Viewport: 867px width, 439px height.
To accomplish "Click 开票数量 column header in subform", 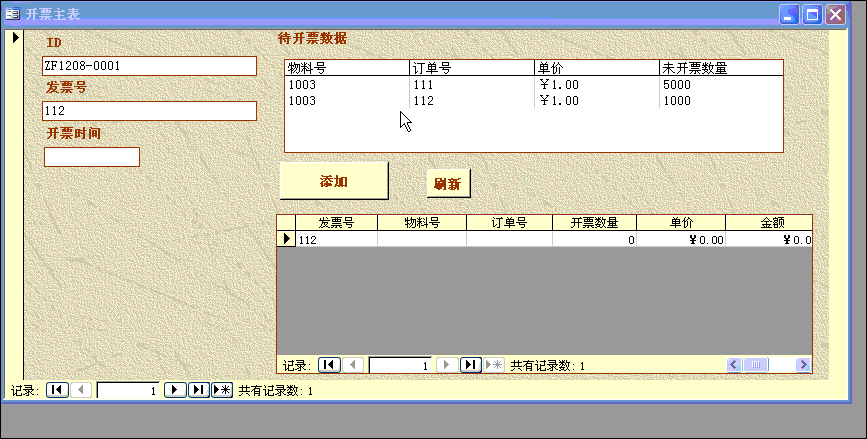I will pyautogui.click(x=594, y=223).
